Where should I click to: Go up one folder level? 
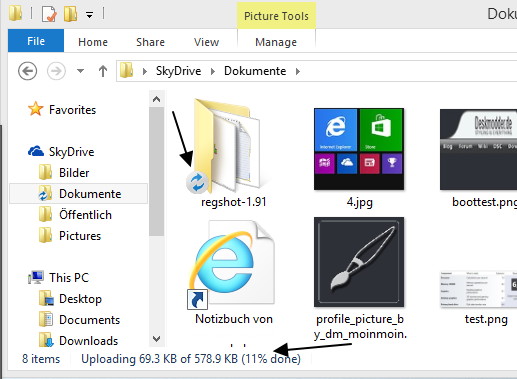(x=103, y=71)
